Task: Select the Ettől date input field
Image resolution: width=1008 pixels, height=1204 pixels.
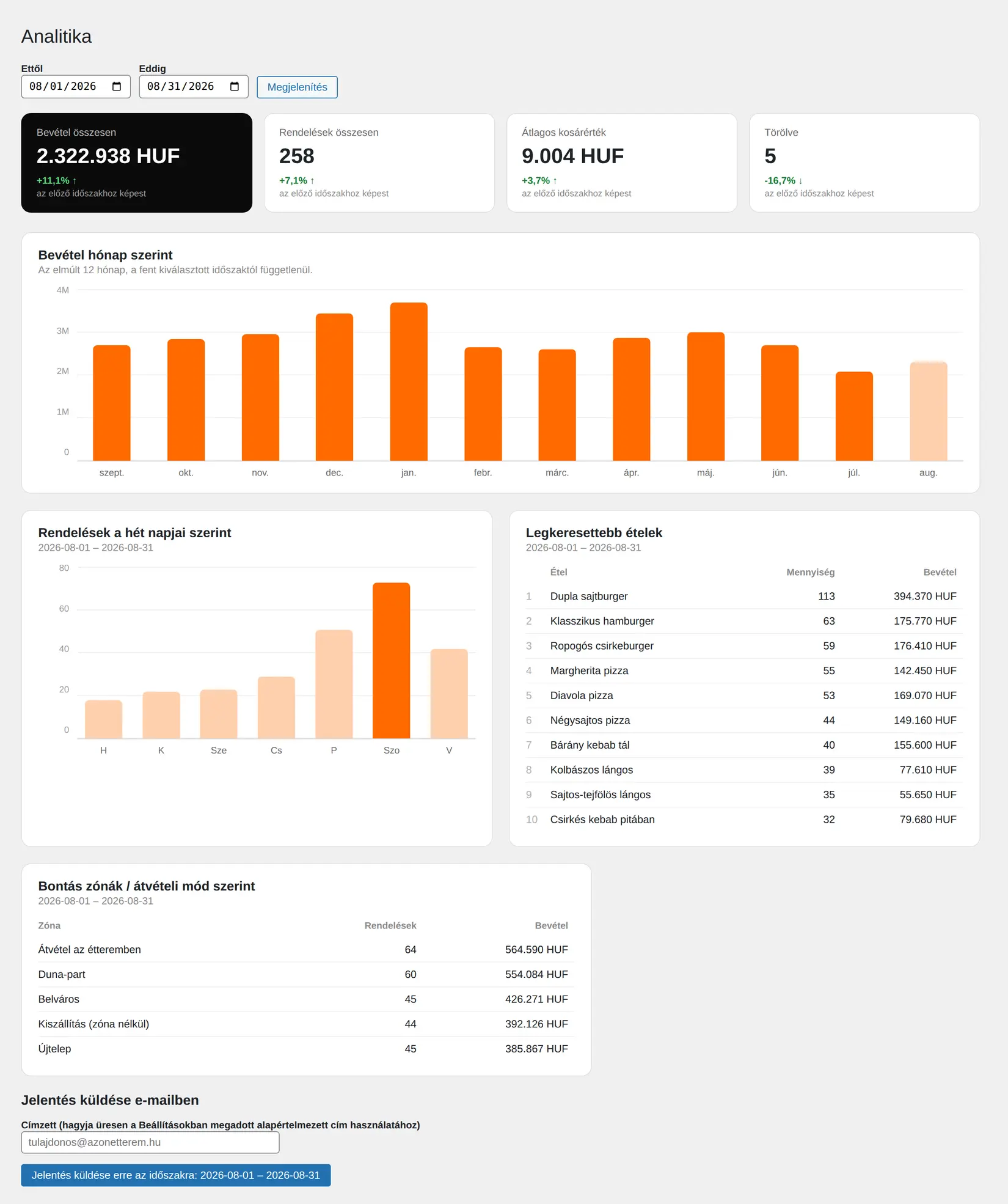Action: [x=76, y=87]
